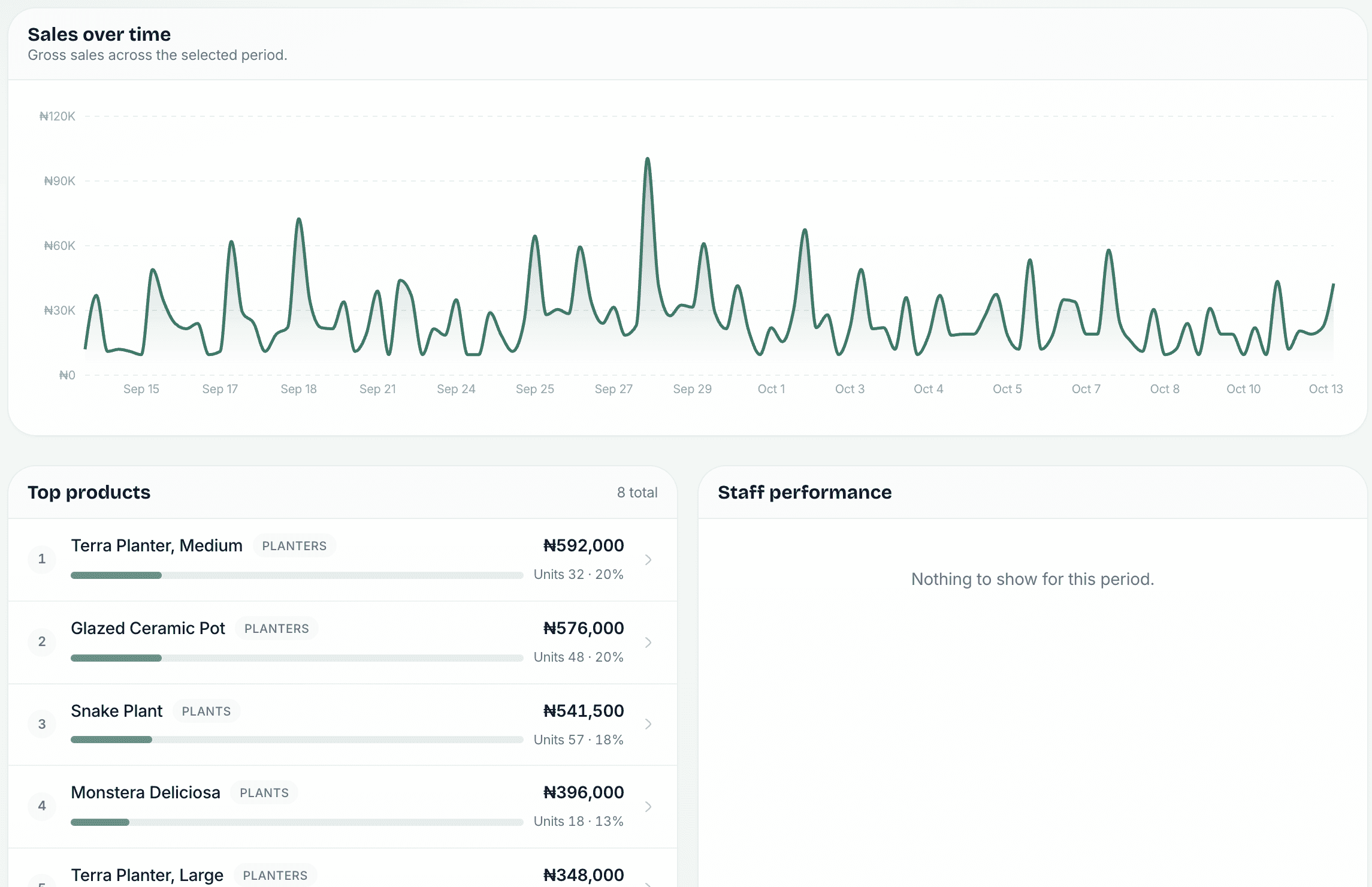Click the share bar for Terra Planter, Medium
1372x887 pixels.
297,575
